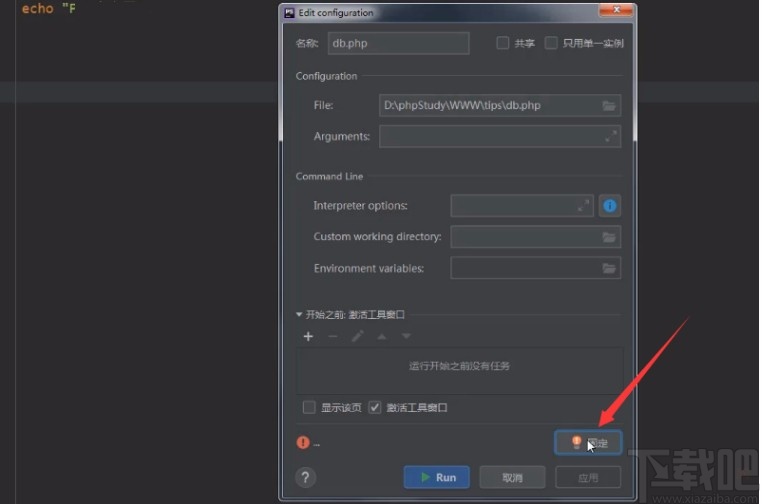The width and height of the screenshot is (762, 504).
Task: Expand the Interpreter options field editor
Action: click(x=584, y=206)
